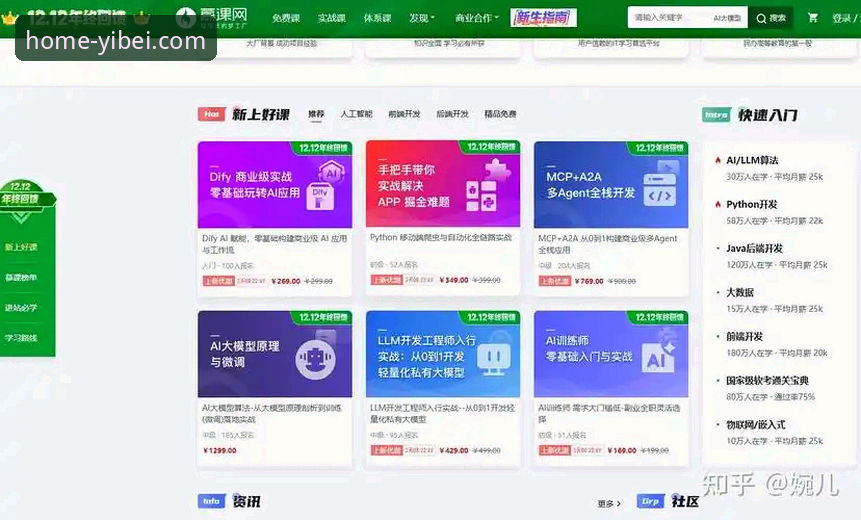Click the LLM开发工程师入行实战 course title text

click(443, 413)
